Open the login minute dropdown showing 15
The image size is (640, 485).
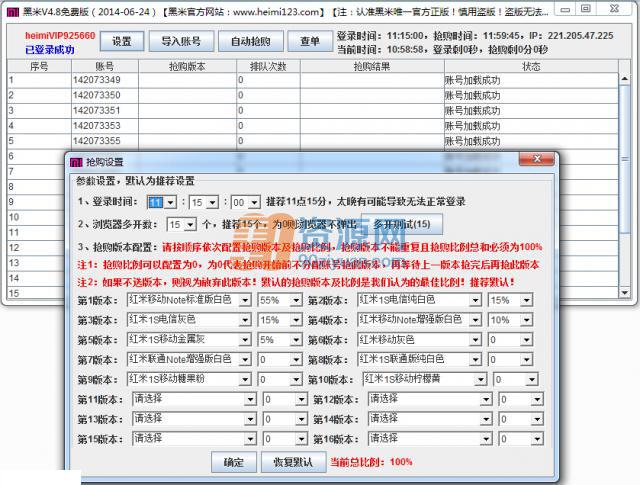tap(204, 202)
